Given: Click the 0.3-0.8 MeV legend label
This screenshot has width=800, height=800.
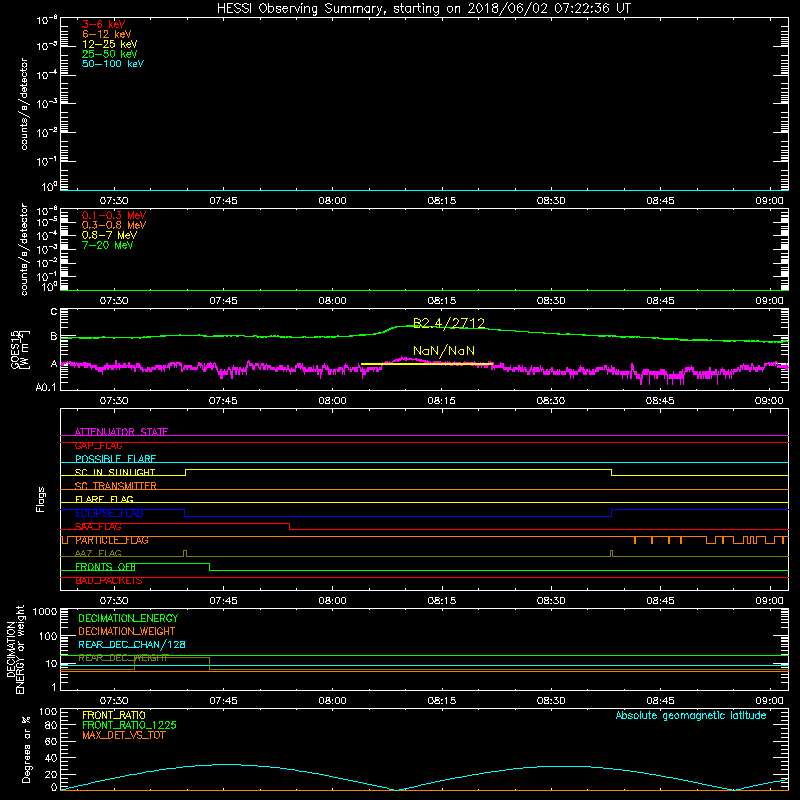Looking at the screenshot, I should [114, 225].
